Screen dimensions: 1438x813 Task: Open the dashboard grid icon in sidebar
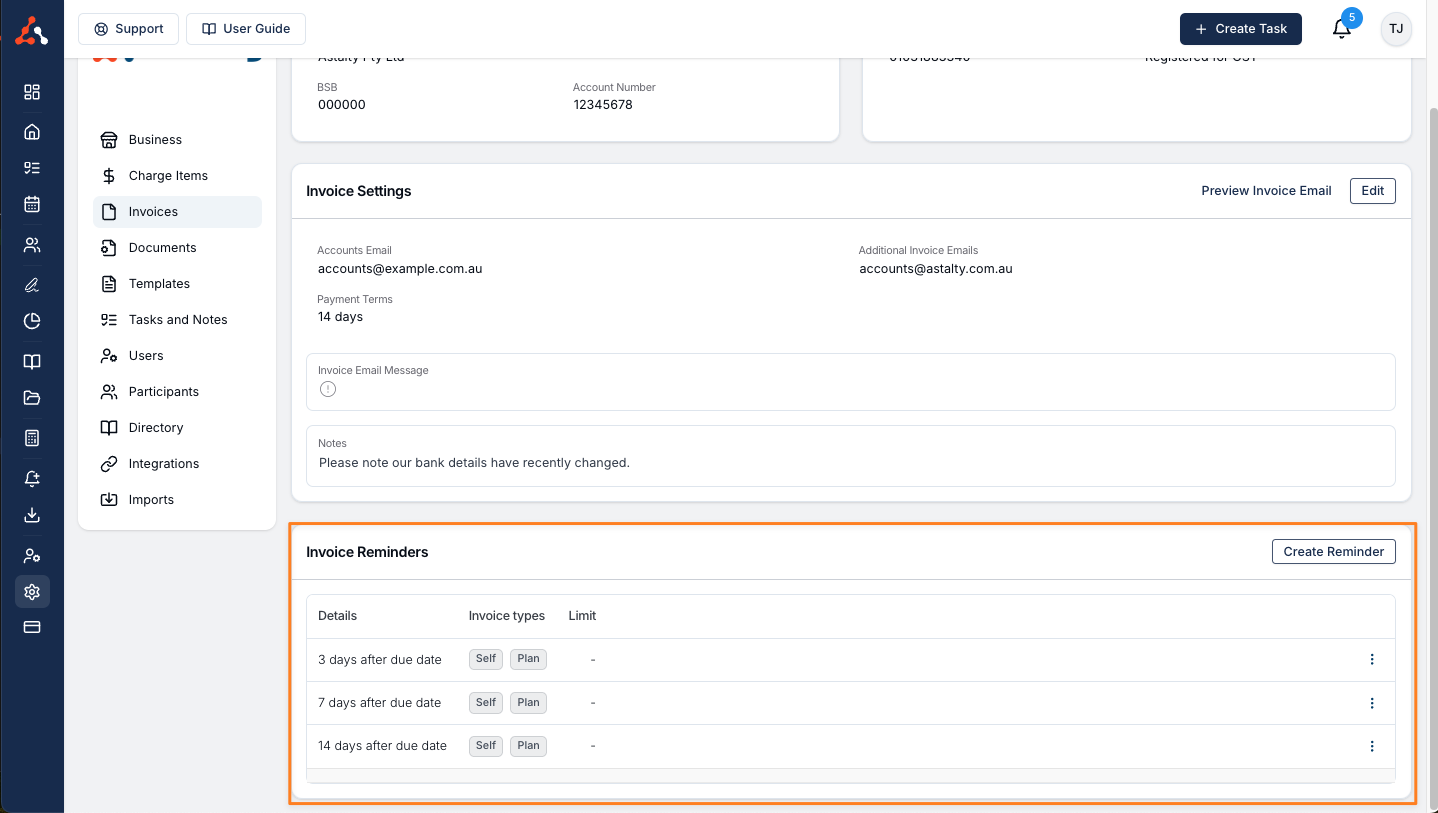click(x=32, y=92)
